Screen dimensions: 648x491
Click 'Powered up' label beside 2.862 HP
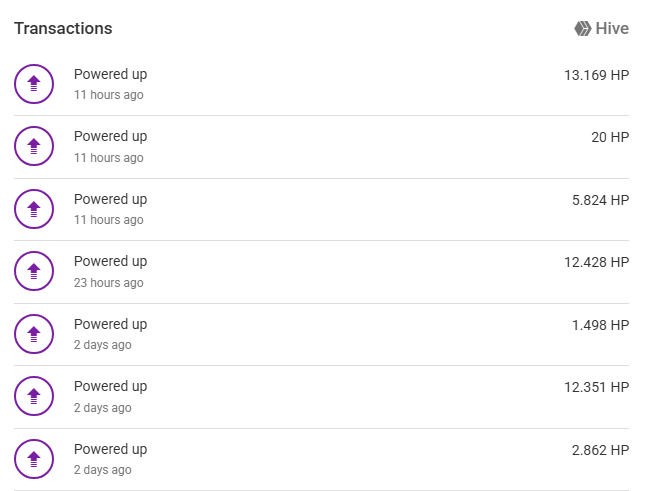(110, 449)
